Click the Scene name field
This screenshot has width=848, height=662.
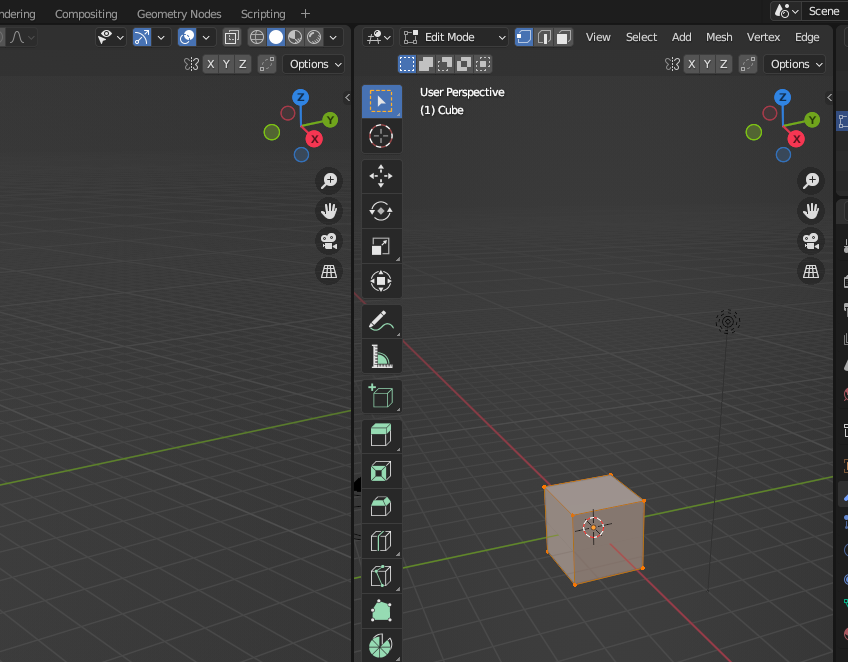point(824,11)
